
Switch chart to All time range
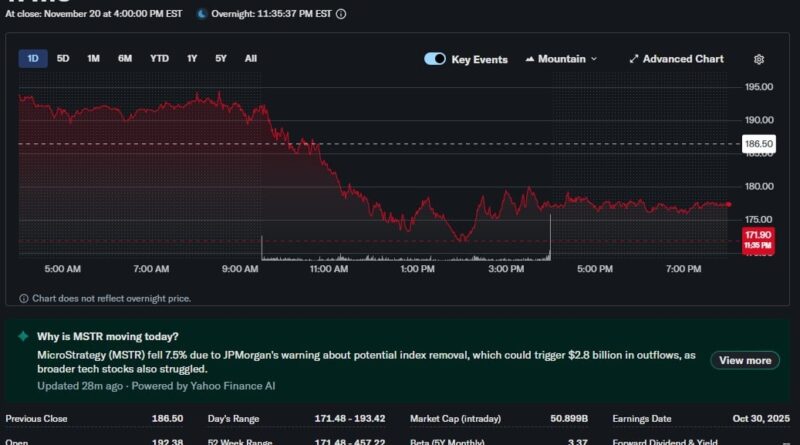[x=251, y=59]
